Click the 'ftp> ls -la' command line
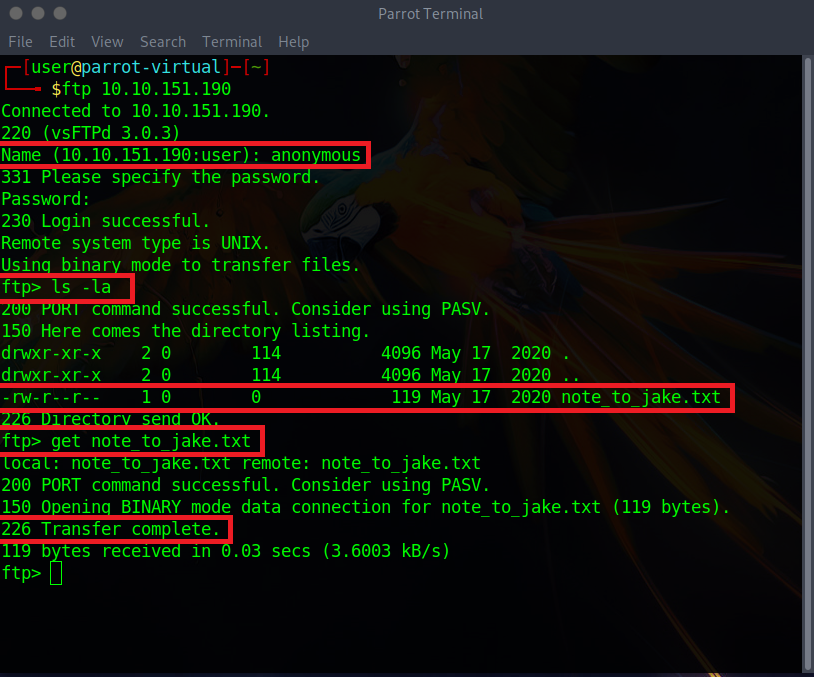This screenshot has height=677, width=814. point(57,287)
